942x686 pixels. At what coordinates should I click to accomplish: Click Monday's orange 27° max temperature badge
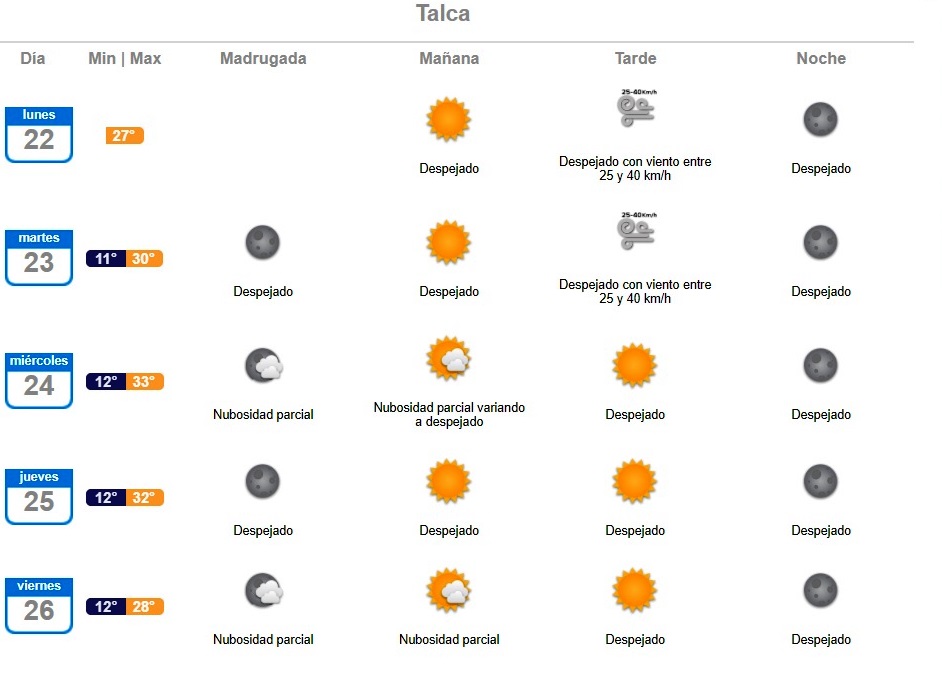[125, 136]
